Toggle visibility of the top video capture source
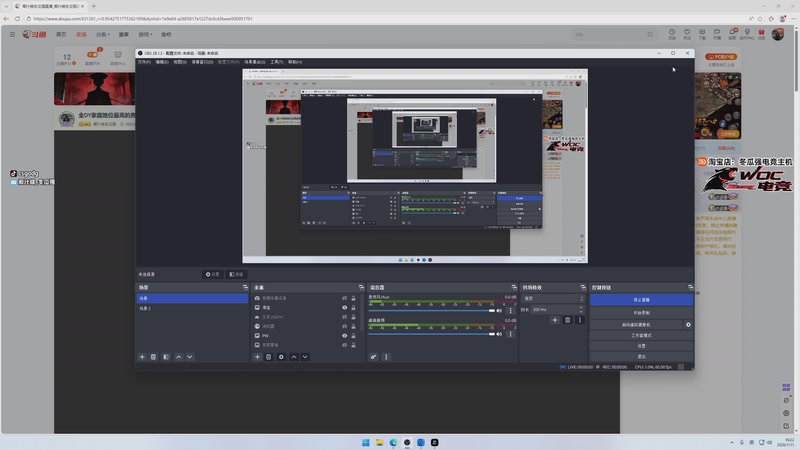Viewport: 800px width, 450px height. [344, 298]
